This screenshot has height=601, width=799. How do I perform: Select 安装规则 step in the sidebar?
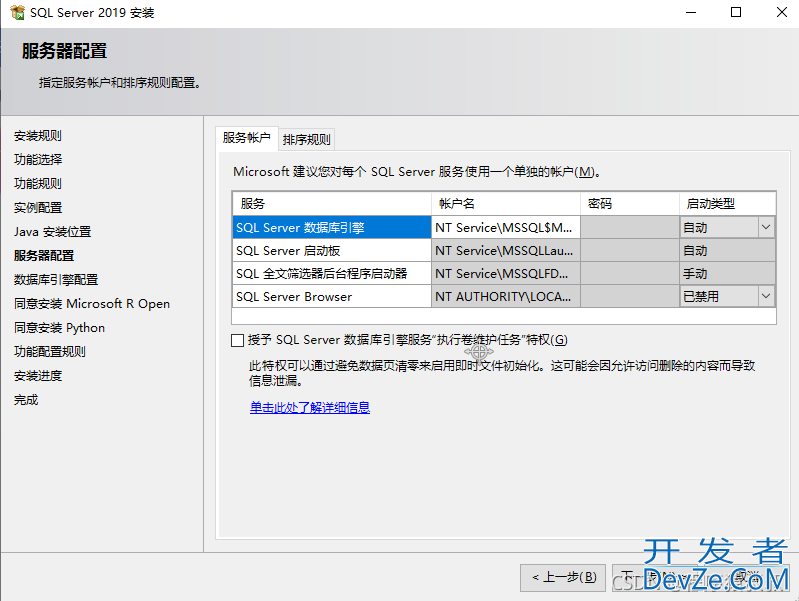pos(38,136)
